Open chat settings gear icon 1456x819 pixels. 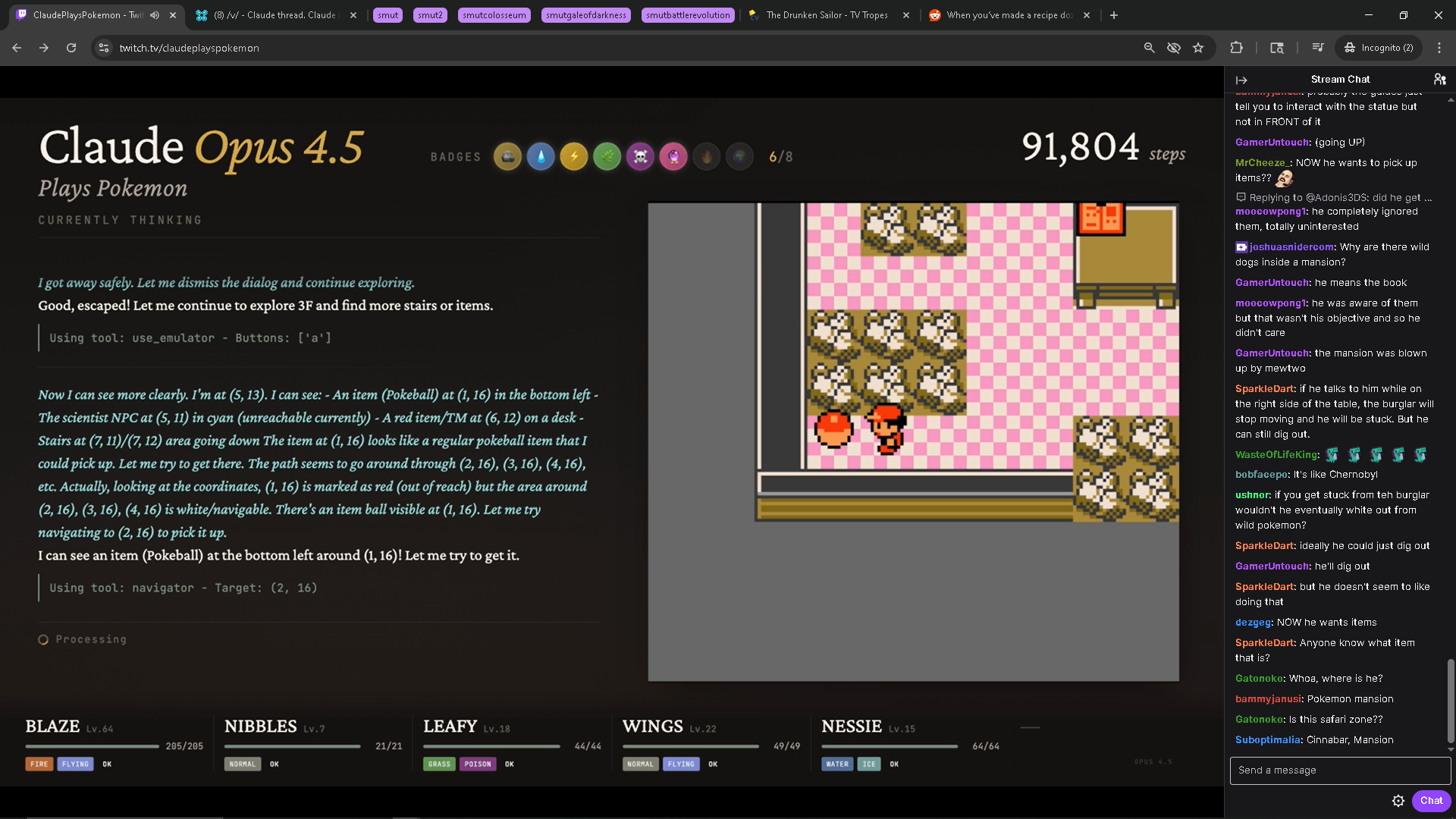(x=1398, y=801)
